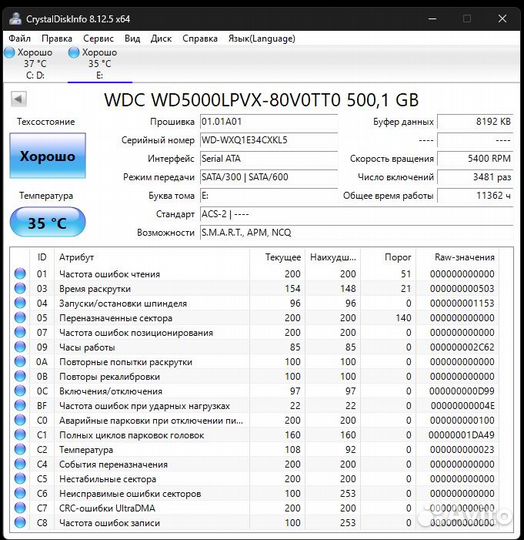Click status orb for attribute C5

click(20, 479)
